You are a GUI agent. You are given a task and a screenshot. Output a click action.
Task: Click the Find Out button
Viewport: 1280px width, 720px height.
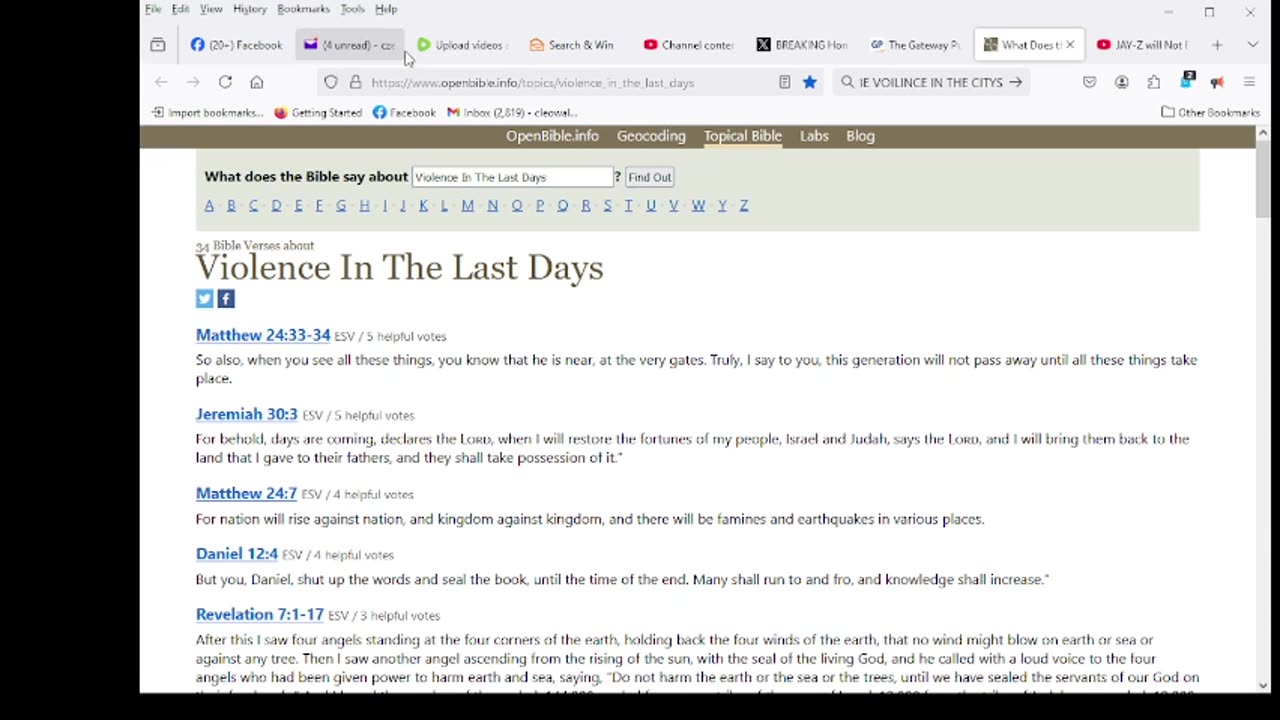650,177
